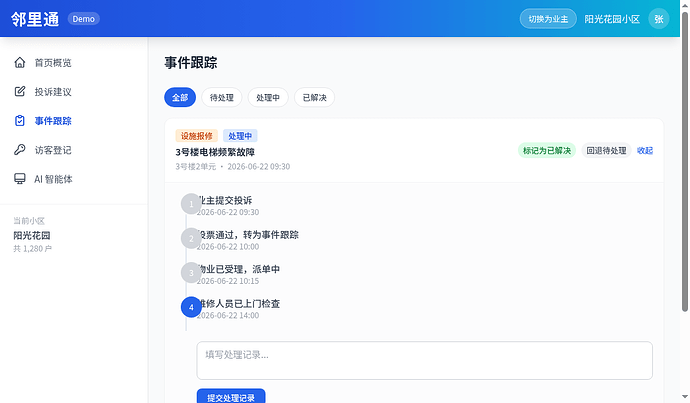Click the 共 1,280 户 text
This screenshot has height=403, width=690.
[x=33, y=249]
